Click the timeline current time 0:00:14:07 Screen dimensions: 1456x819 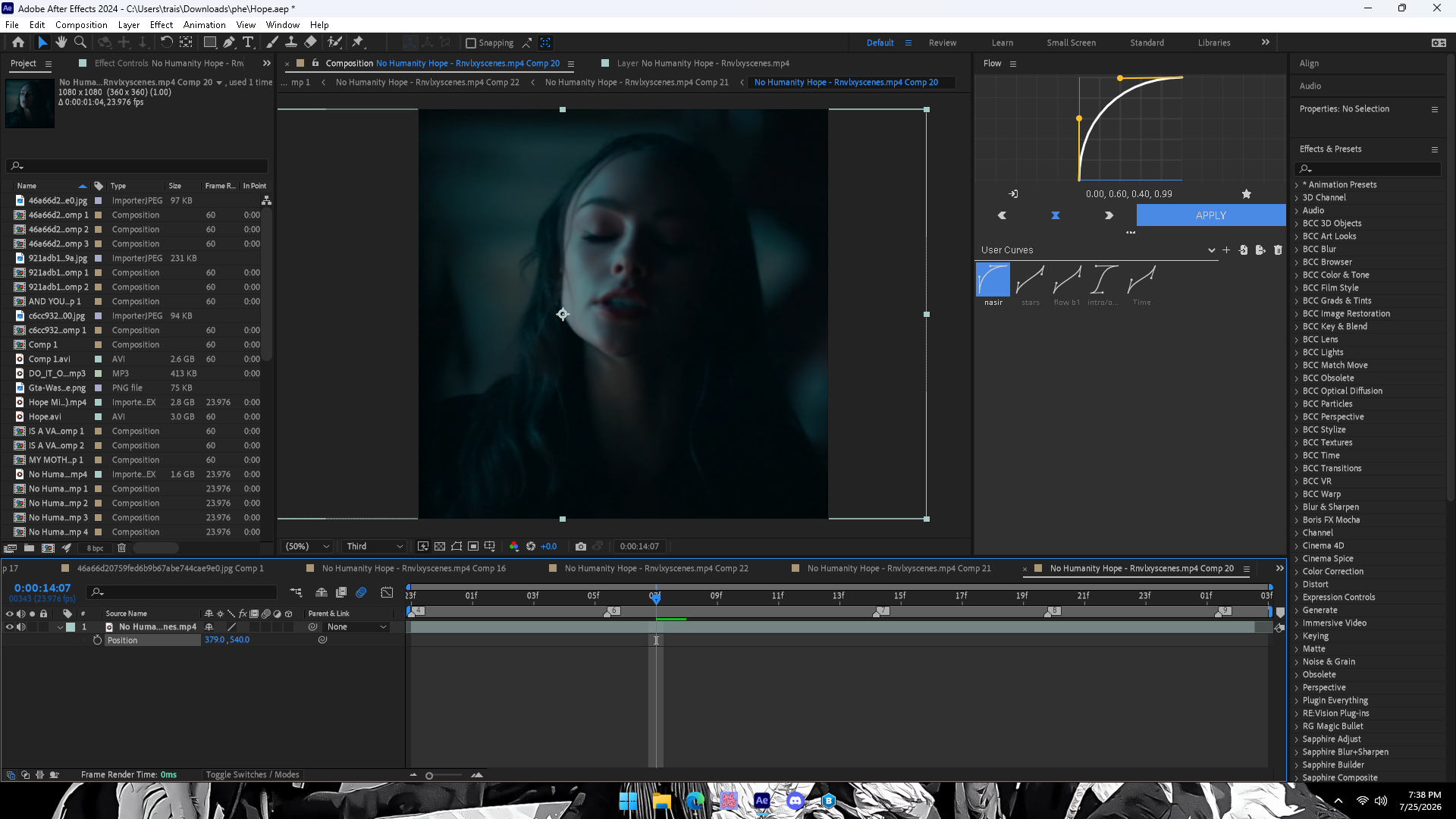click(42, 588)
